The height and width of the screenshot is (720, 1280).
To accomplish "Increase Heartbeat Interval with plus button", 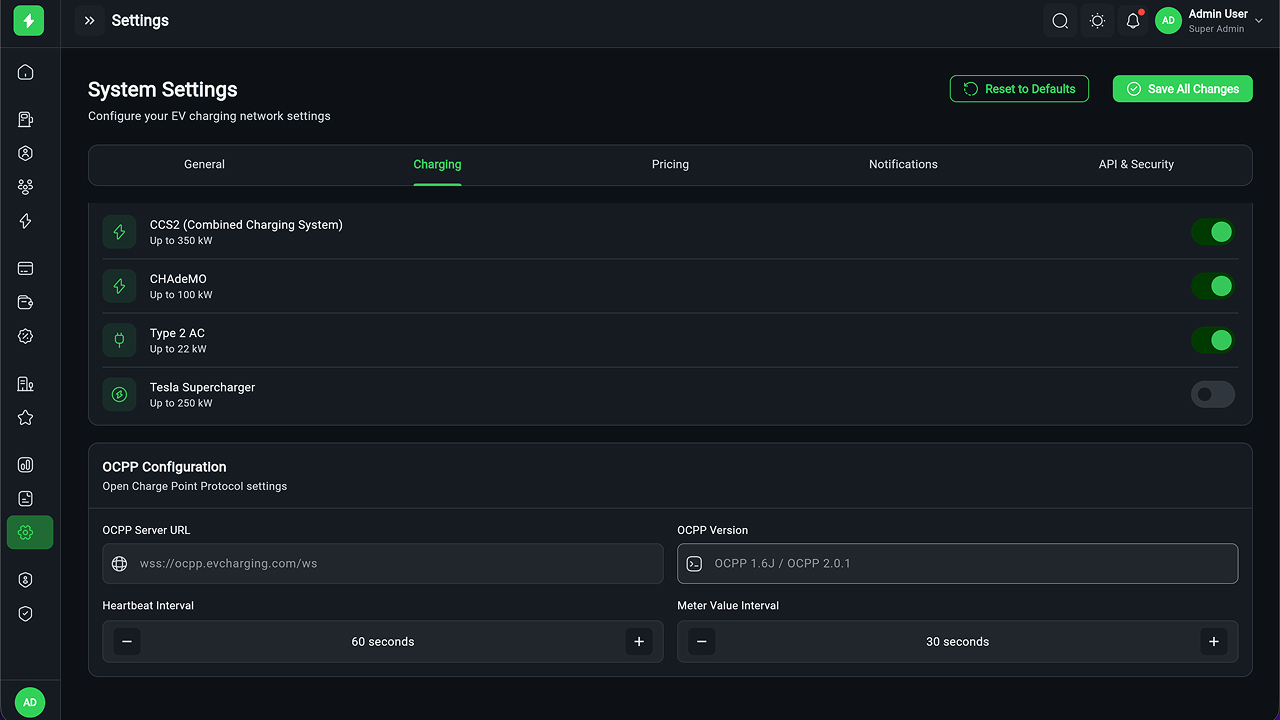I will (x=639, y=642).
